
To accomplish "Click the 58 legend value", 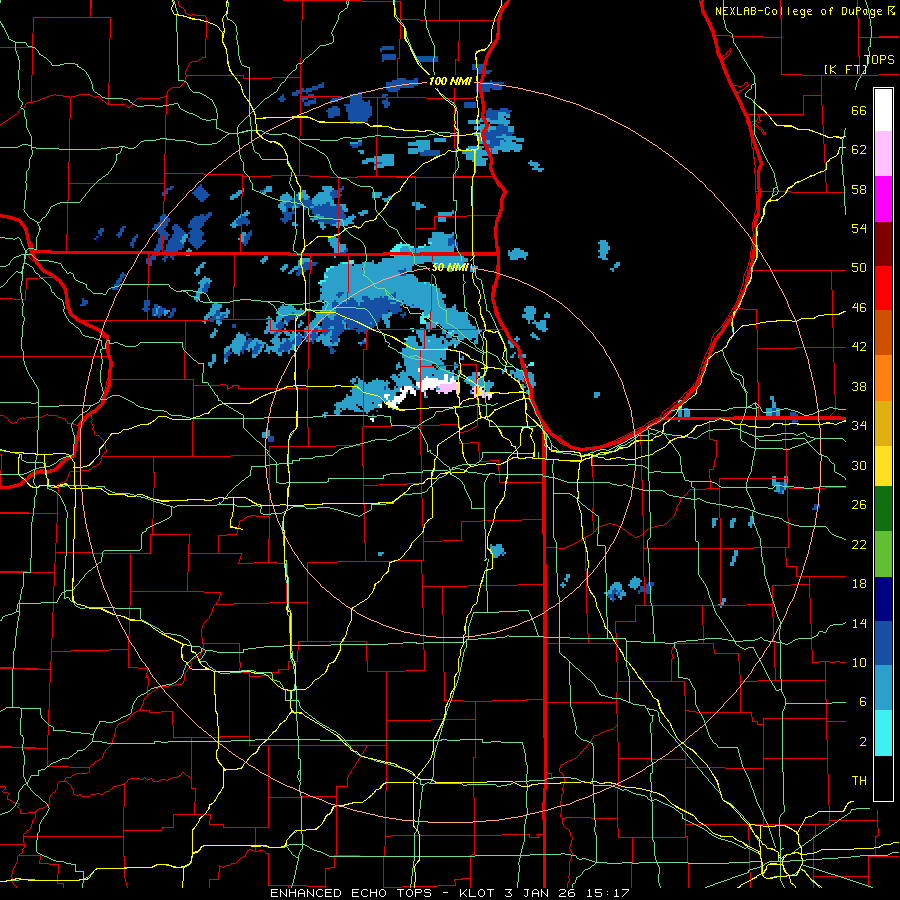I will [x=859, y=189].
